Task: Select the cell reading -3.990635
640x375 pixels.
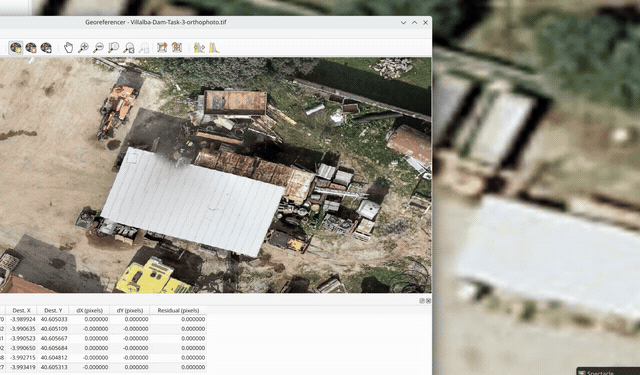Action: [22, 329]
